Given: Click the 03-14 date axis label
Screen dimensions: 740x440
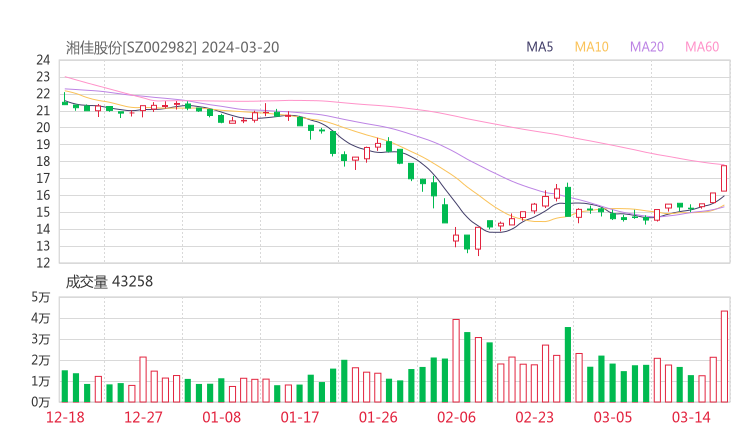Looking at the screenshot, I should click(x=691, y=417).
